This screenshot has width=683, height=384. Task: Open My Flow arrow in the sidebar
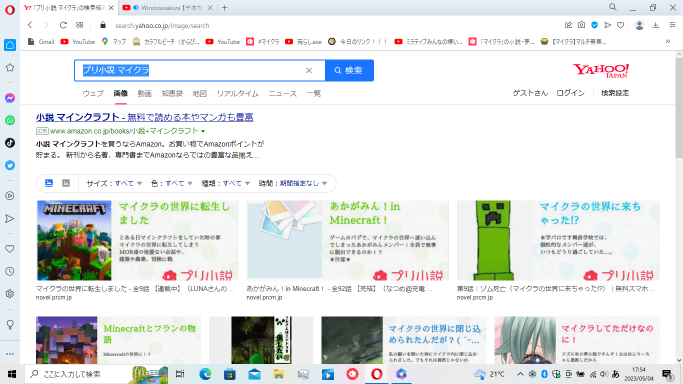pos(10,219)
